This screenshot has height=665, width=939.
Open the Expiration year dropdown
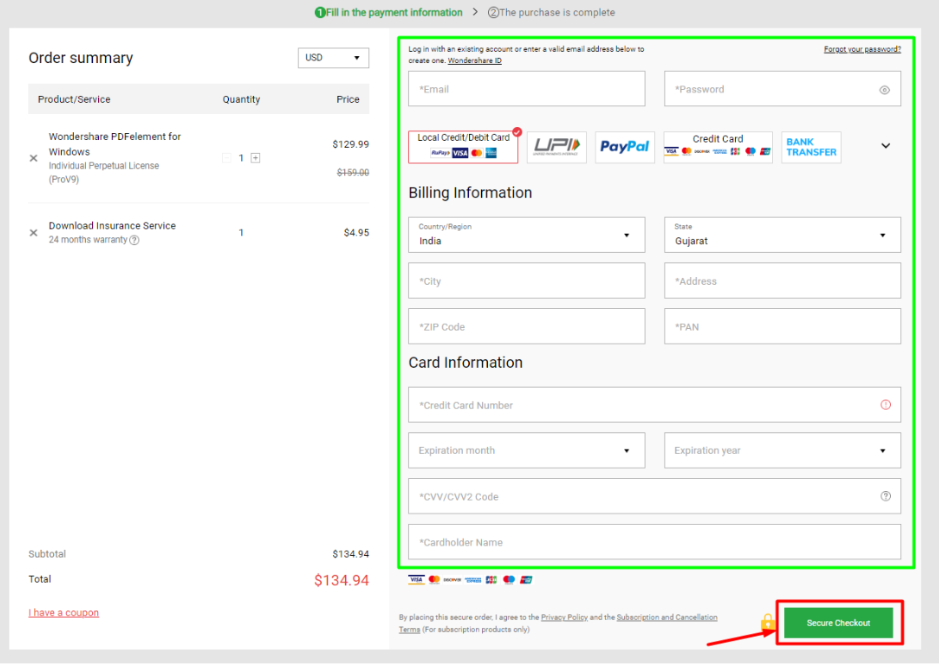782,451
